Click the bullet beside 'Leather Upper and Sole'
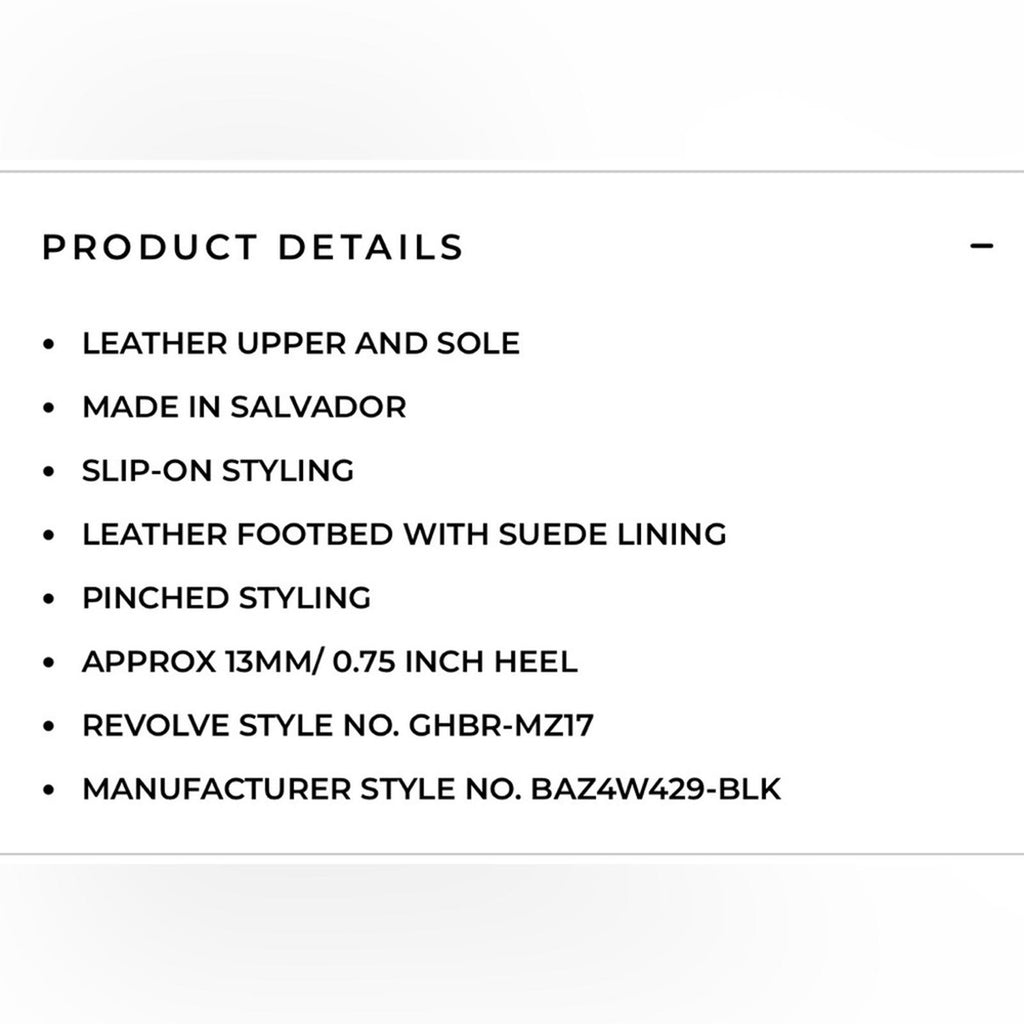 (x=49, y=345)
